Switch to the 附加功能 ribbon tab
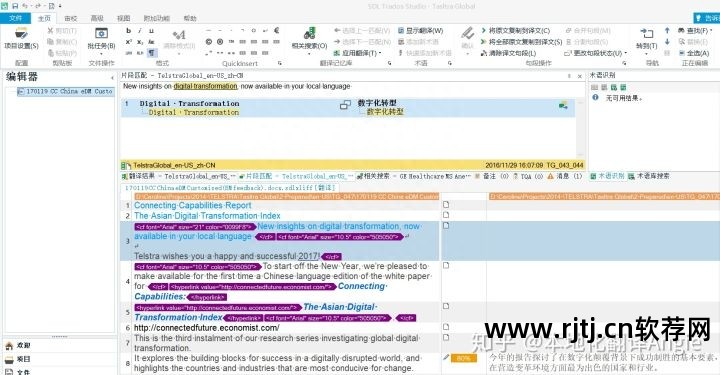Screen dimensions: 720x375 pos(157,18)
